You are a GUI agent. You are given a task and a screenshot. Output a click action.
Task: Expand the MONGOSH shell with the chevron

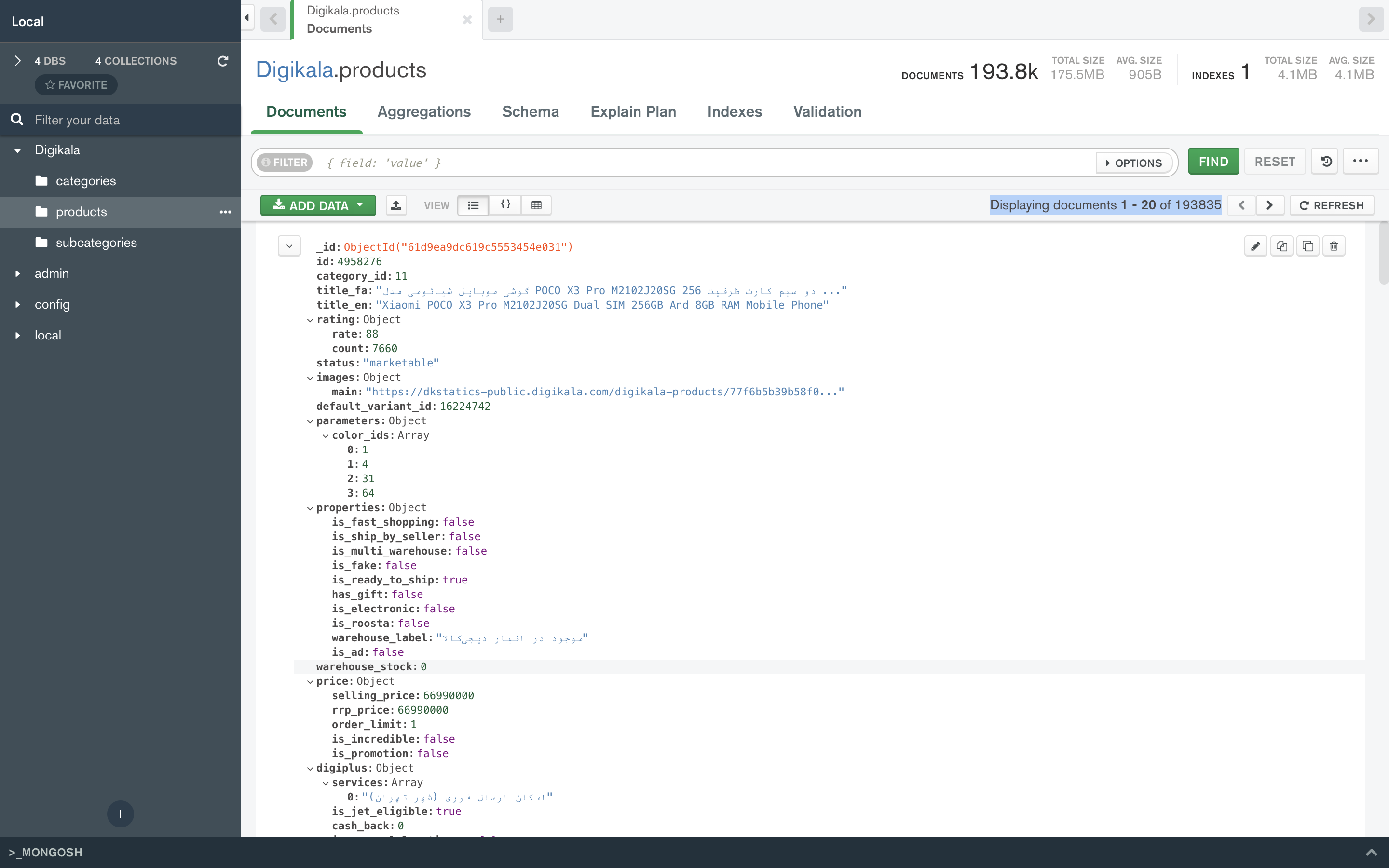pyautogui.click(x=1371, y=853)
